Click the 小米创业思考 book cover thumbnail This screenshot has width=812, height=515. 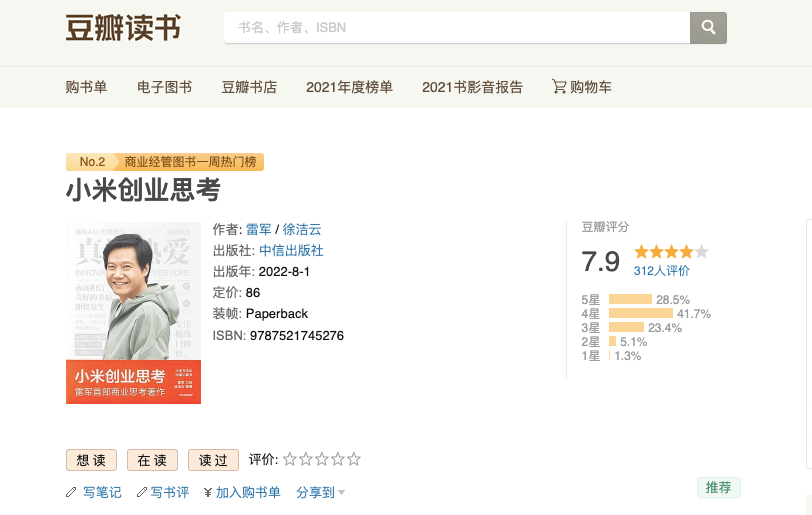134,313
